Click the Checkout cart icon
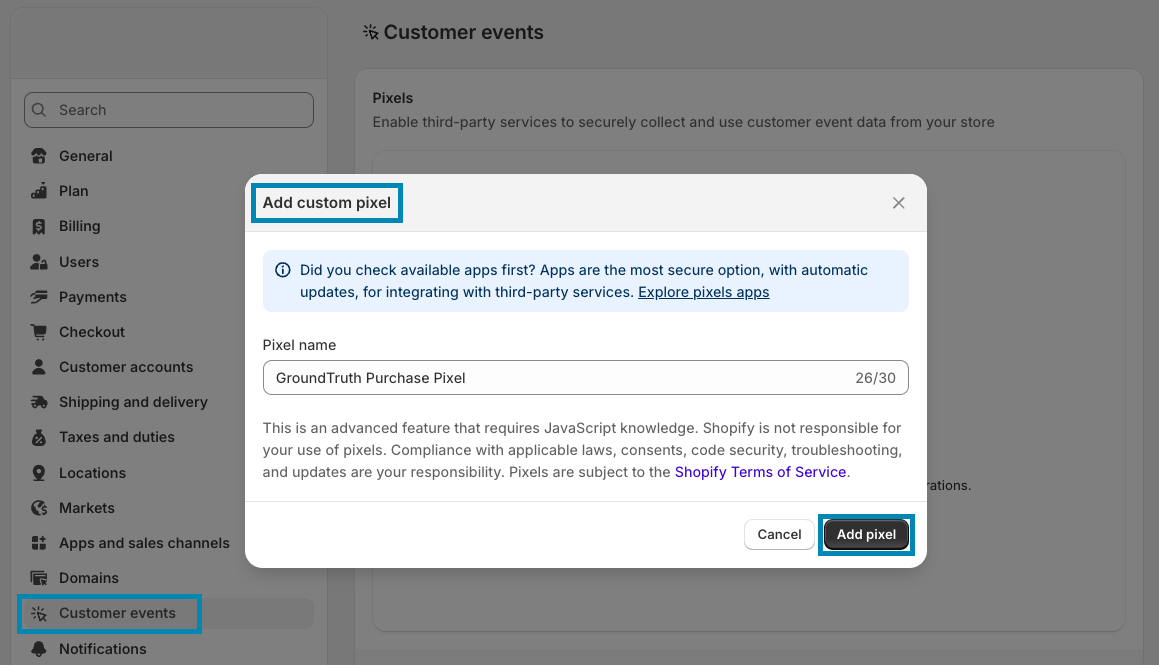The width and height of the screenshot is (1159, 665). pyautogui.click(x=39, y=332)
